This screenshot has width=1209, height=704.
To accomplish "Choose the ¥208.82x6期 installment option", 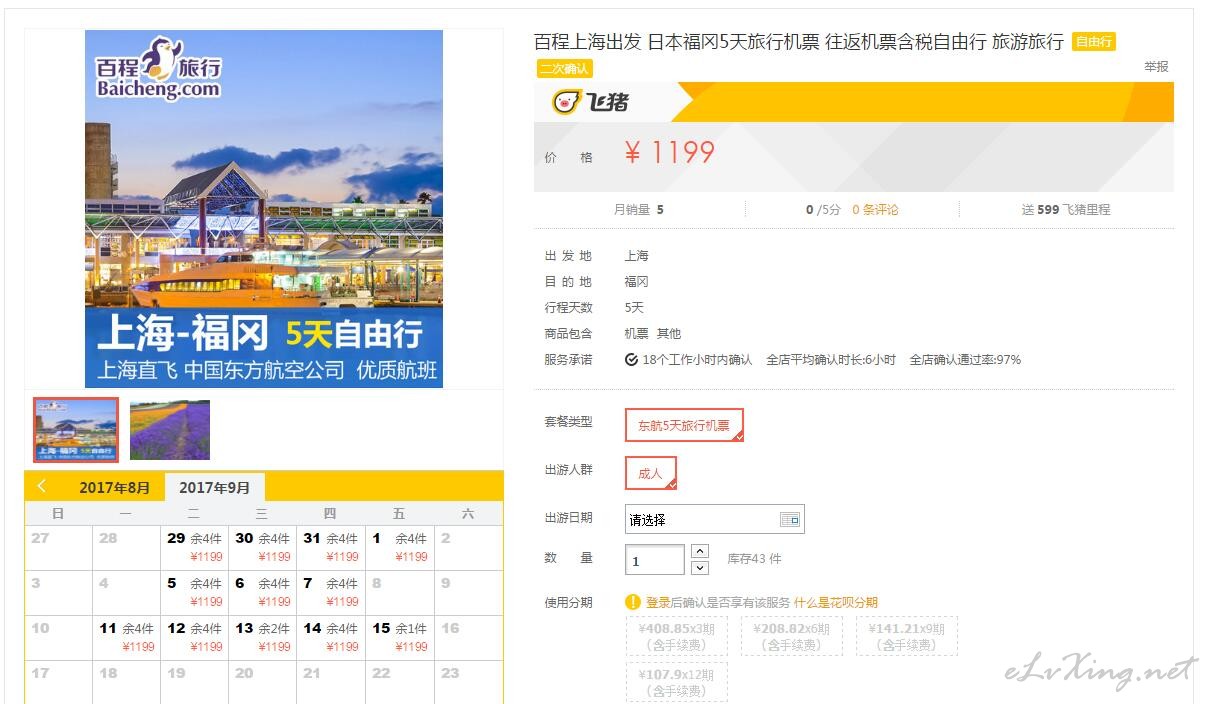I will (791, 636).
